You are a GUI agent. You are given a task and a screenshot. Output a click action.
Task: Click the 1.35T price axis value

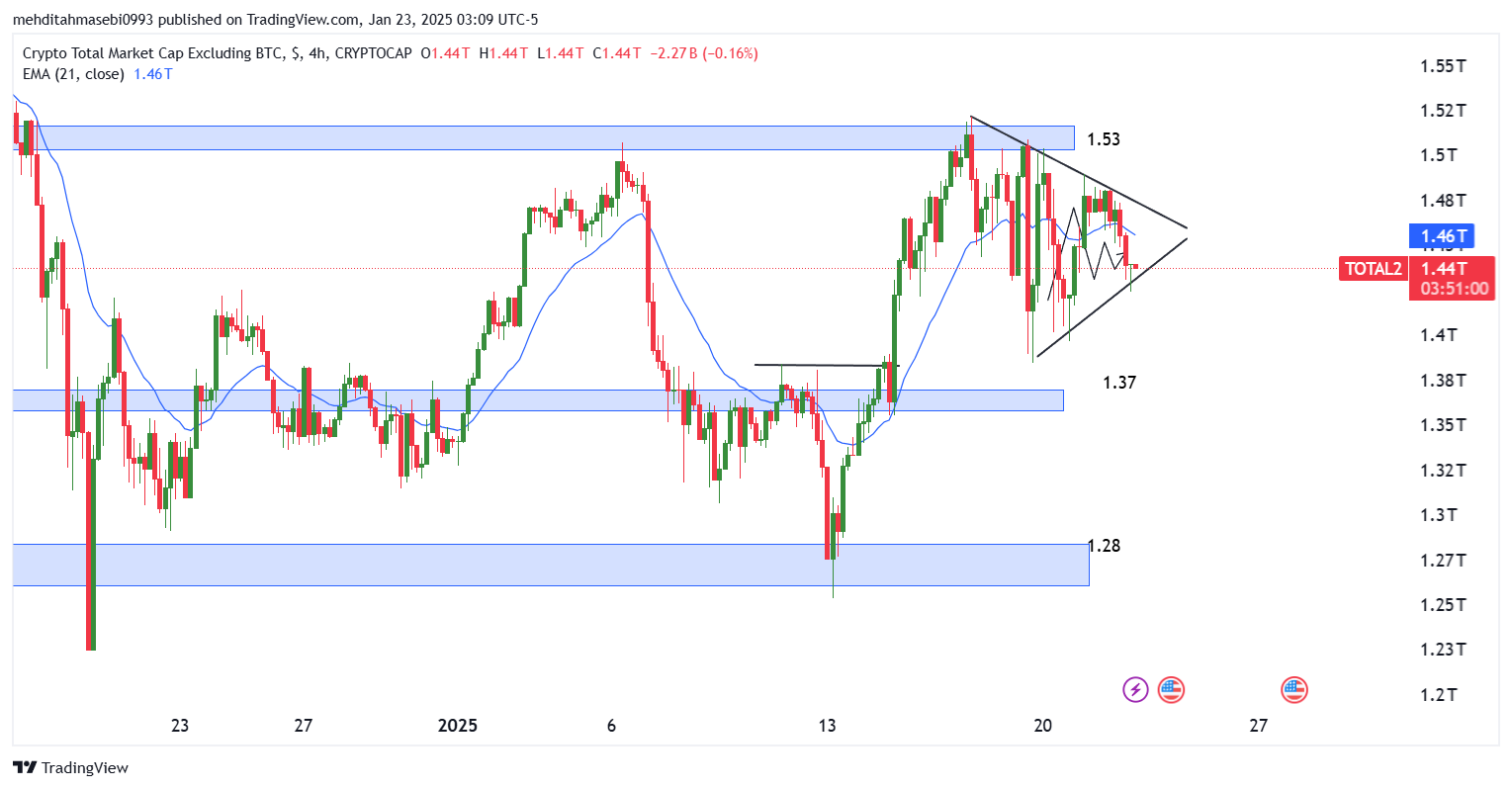[x=1443, y=425]
